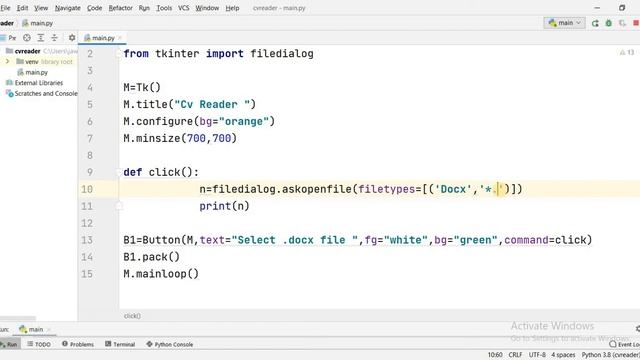Open the main run configuration dropdown

[564, 23]
